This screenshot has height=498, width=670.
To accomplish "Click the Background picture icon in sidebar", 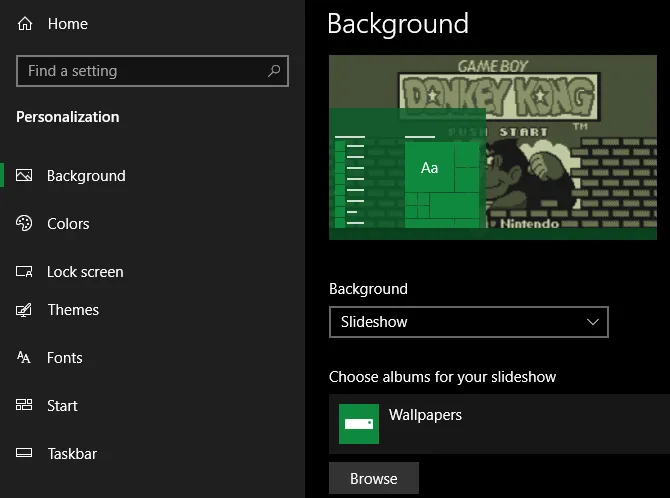I will [x=25, y=176].
